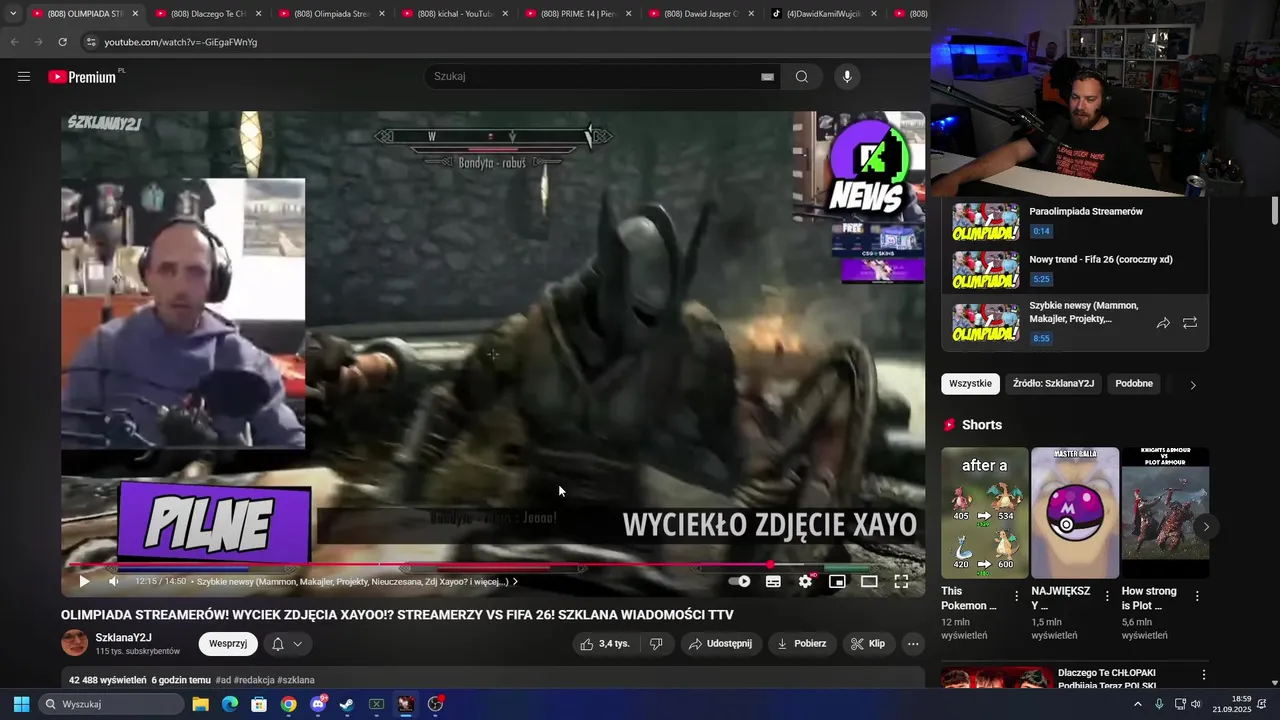This screenshot has width=1280, height=720.
Task: Click the search magnifier button
Action: click(802, 76)
